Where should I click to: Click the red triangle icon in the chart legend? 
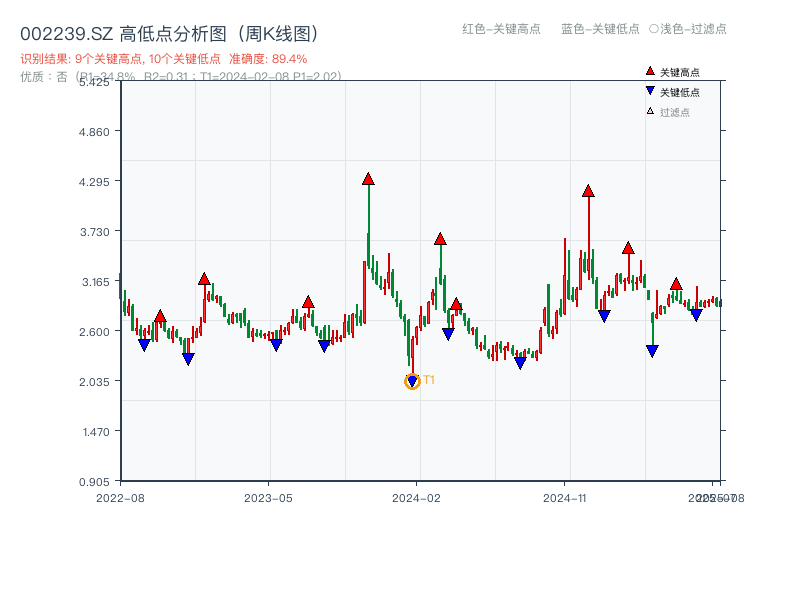click(x=650, y=71)
